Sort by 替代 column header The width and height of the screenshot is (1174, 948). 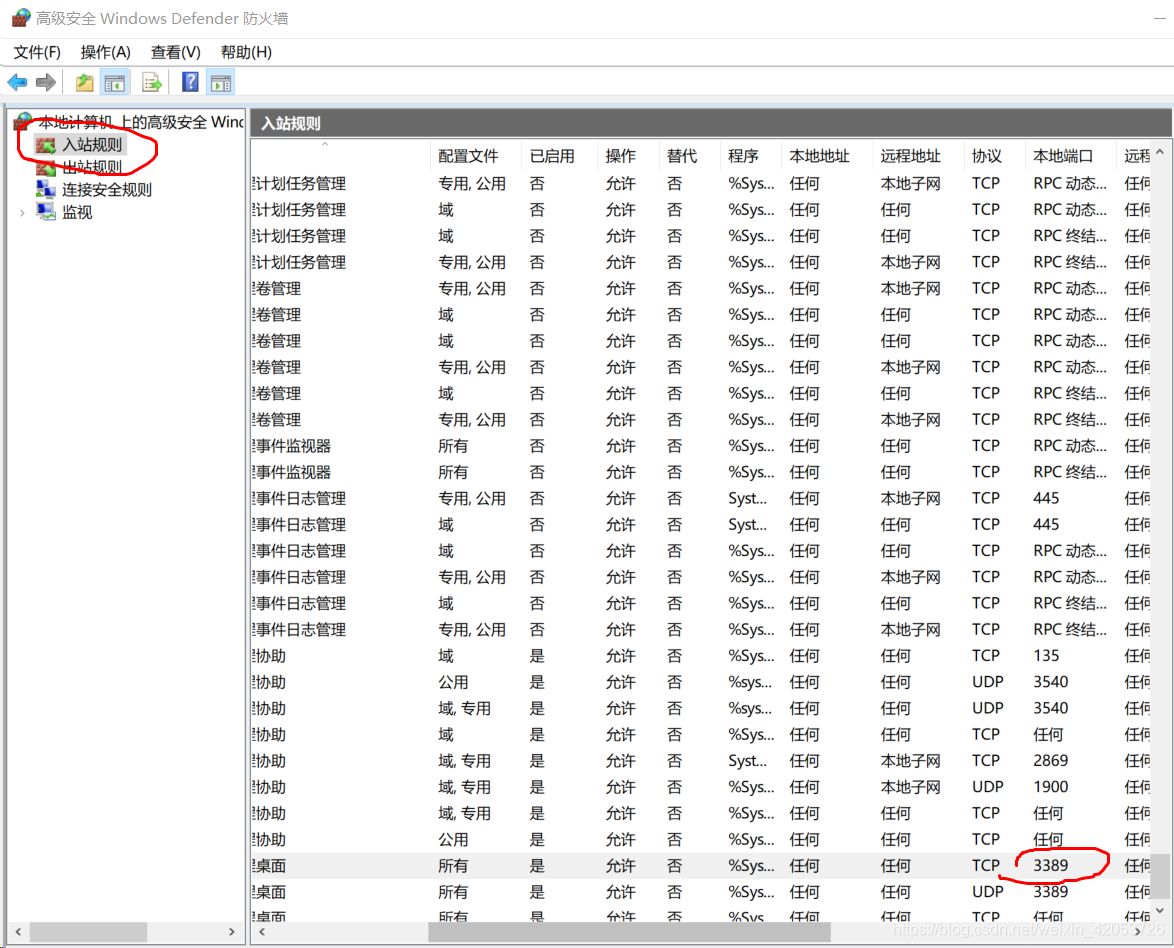pyautogui.click(x=691, y=156)
